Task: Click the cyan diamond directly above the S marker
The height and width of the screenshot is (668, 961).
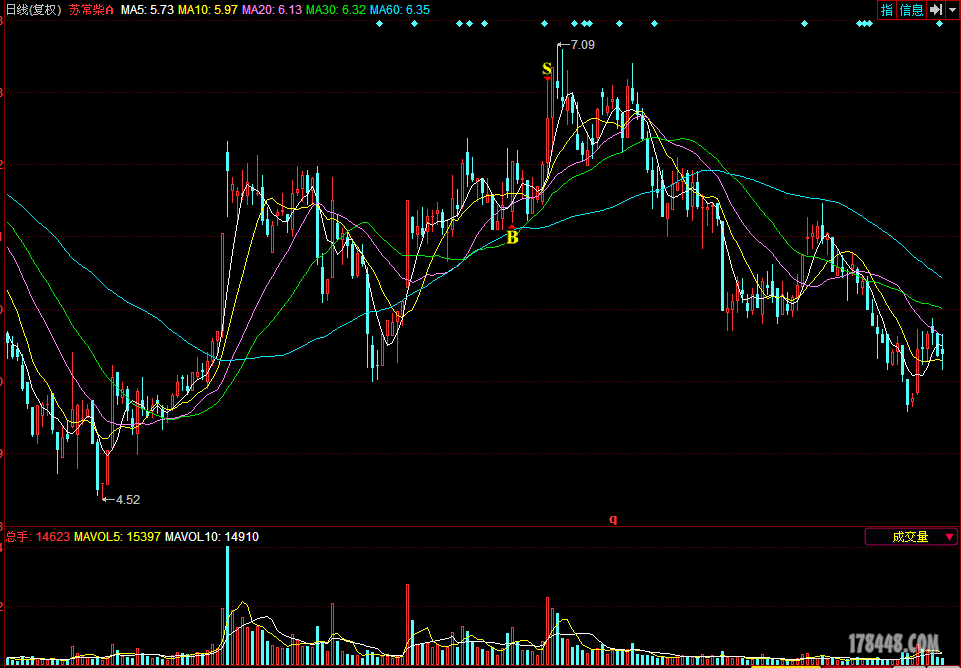Action: [x=545, y=24]
